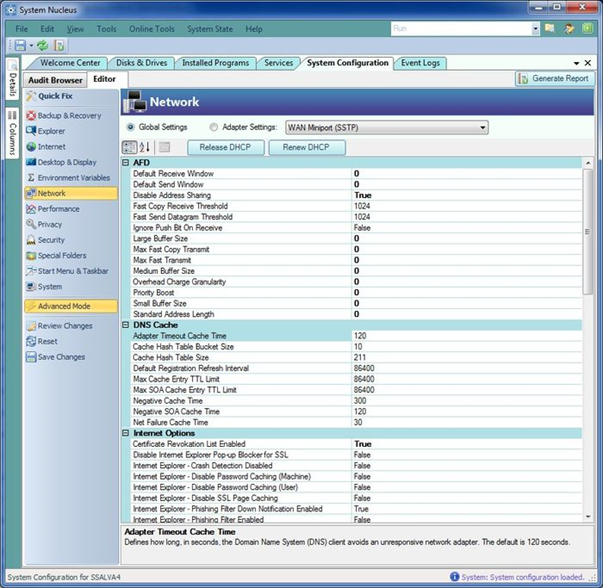Collapse the DNS Cache property group
The width and height of the screenshot is (603, 588).
pos(126,325)
